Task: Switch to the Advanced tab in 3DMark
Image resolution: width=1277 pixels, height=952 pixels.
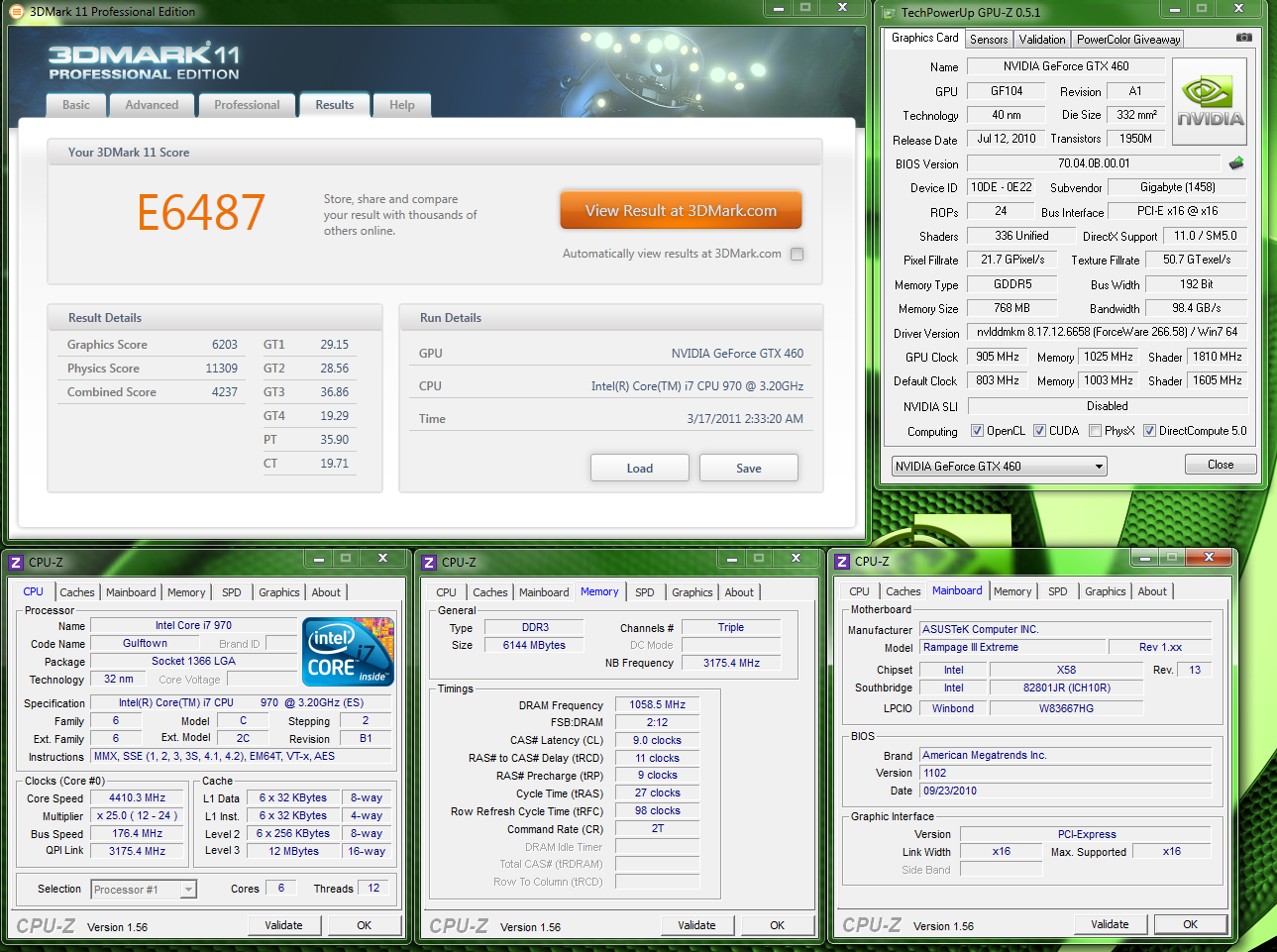Action: pyautogui.click(x=152, y=105)
